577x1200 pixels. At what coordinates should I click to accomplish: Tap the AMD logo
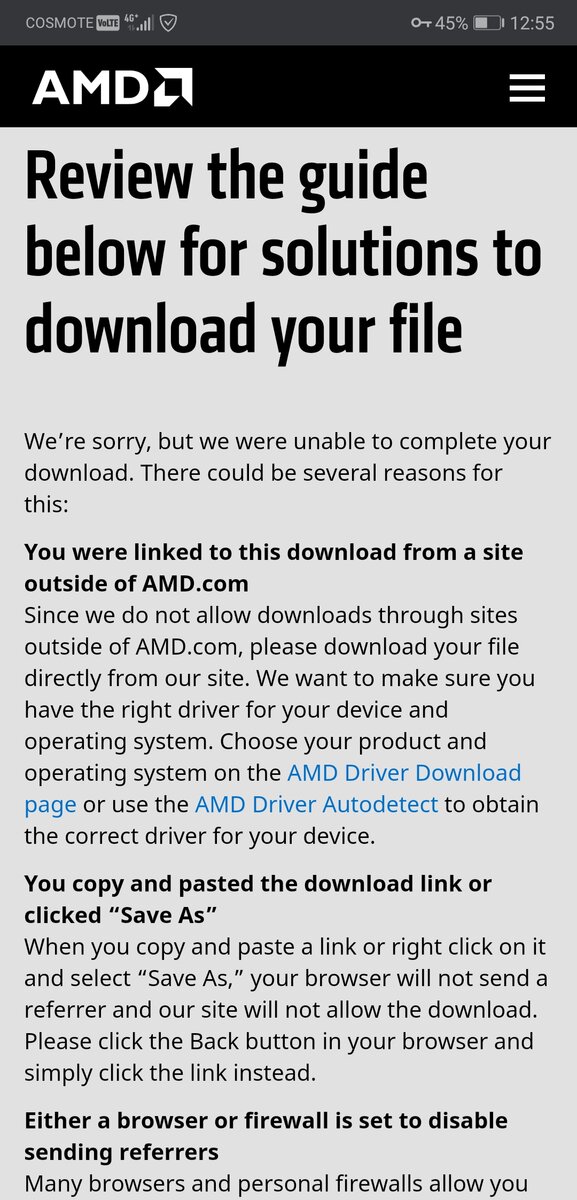112,88
